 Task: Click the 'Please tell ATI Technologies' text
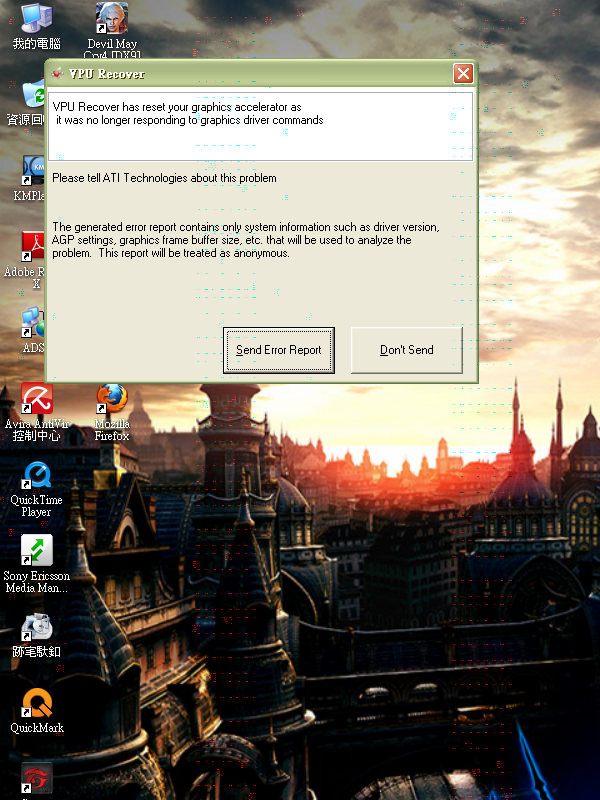point(164,178)
